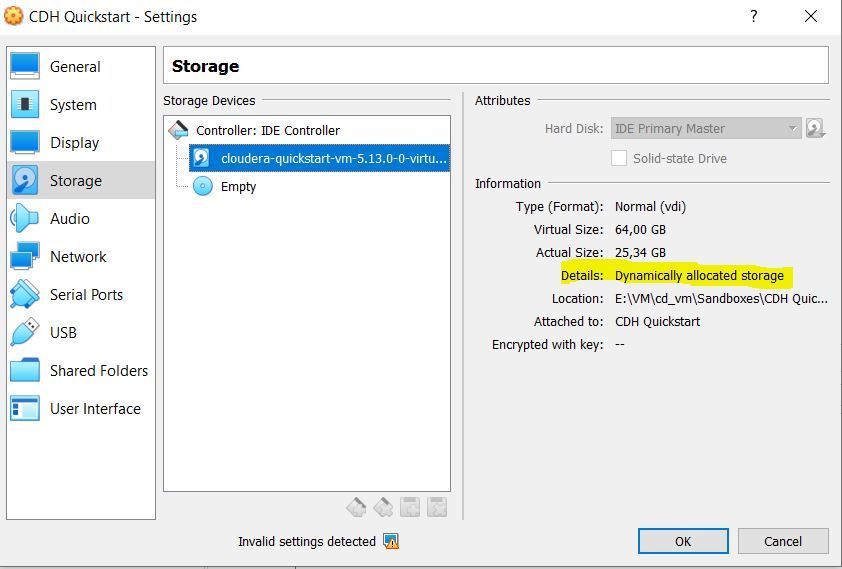Click the Cancel button

click(x=783, y=541)
